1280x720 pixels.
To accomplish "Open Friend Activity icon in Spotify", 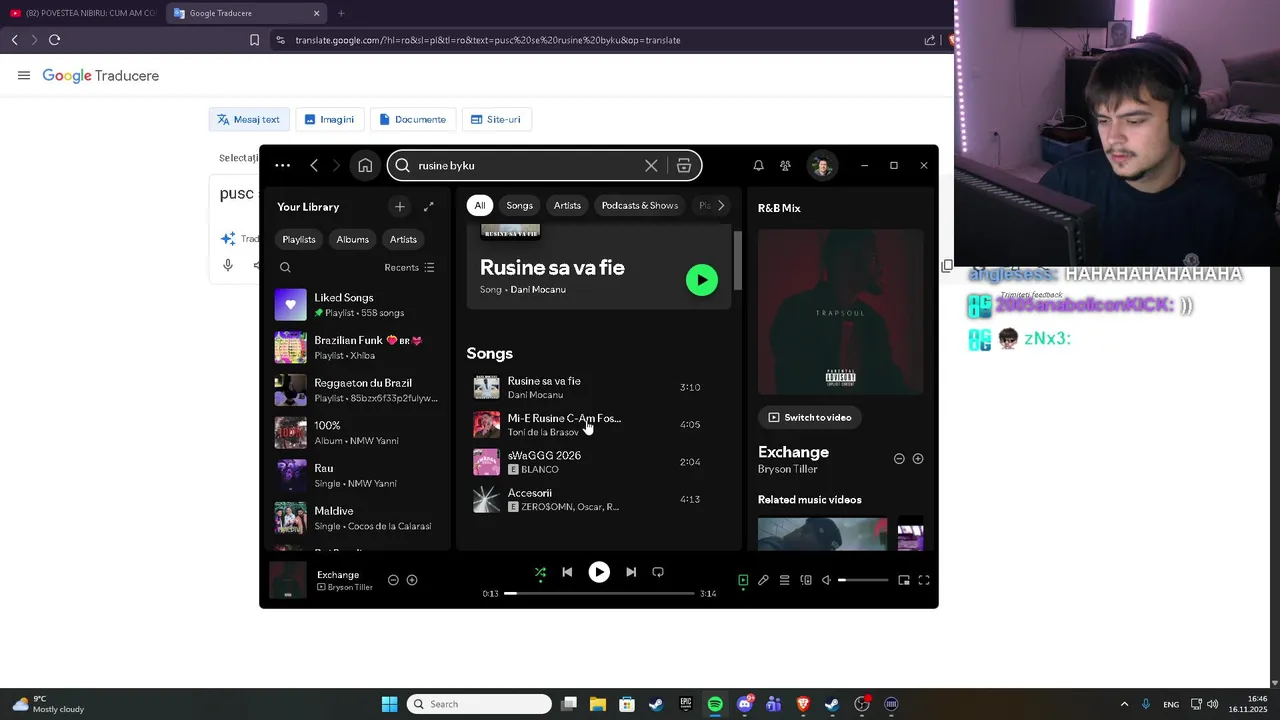I will tap(785, 166).
